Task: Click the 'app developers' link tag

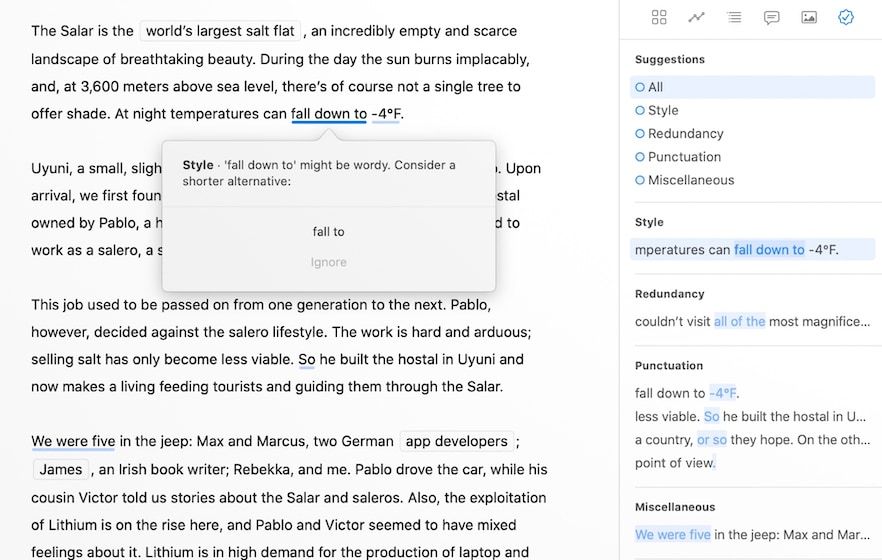Action: [x=456, y=441]
